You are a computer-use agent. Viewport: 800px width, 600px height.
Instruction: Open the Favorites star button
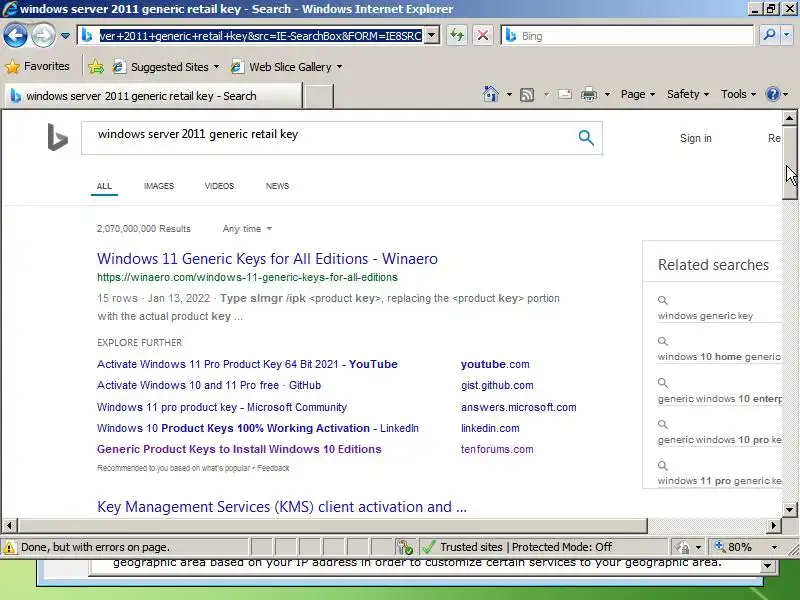[x=37, y=66]
